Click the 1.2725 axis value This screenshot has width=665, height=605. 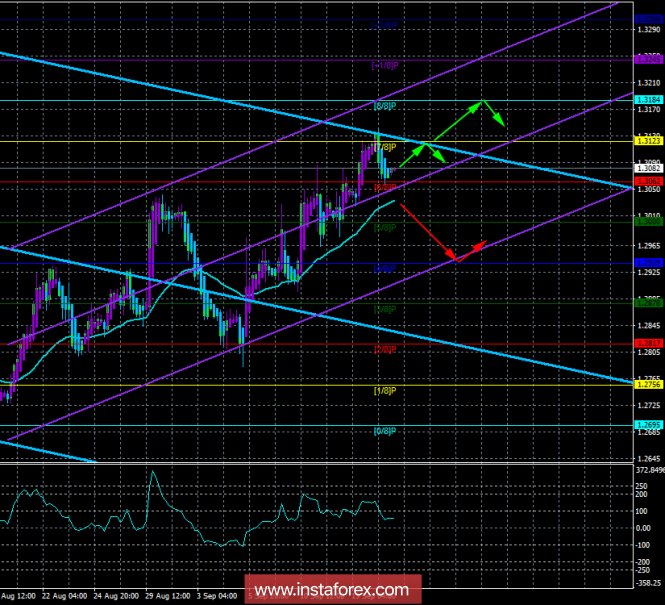(649, 406)
